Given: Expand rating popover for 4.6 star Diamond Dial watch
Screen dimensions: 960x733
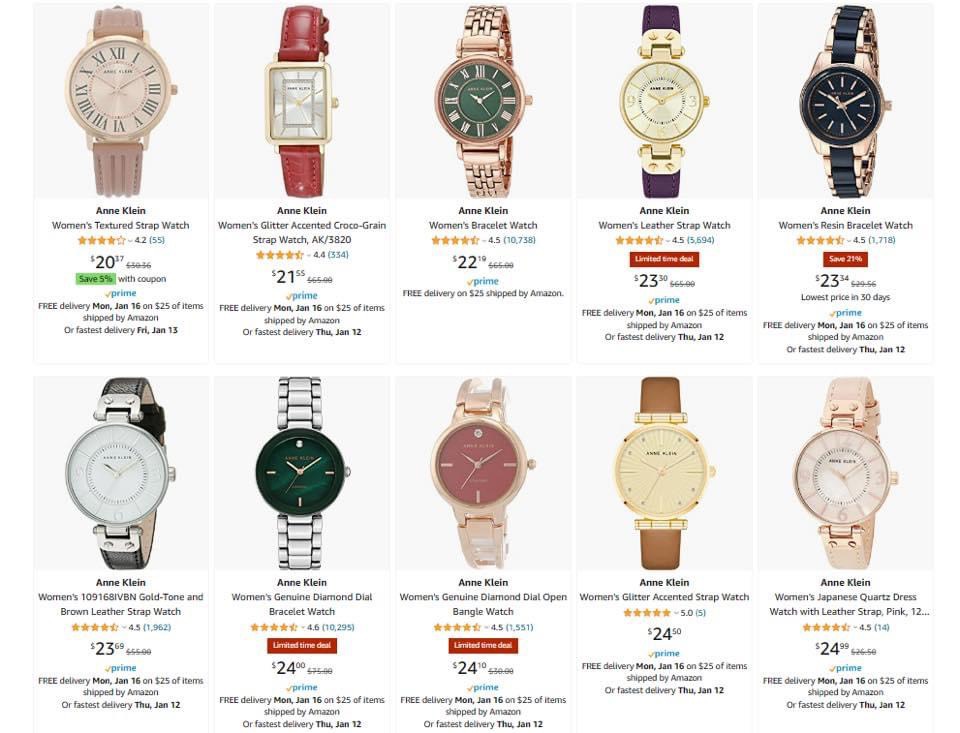Looking at the screenshot, I should (x=302, y=627).
